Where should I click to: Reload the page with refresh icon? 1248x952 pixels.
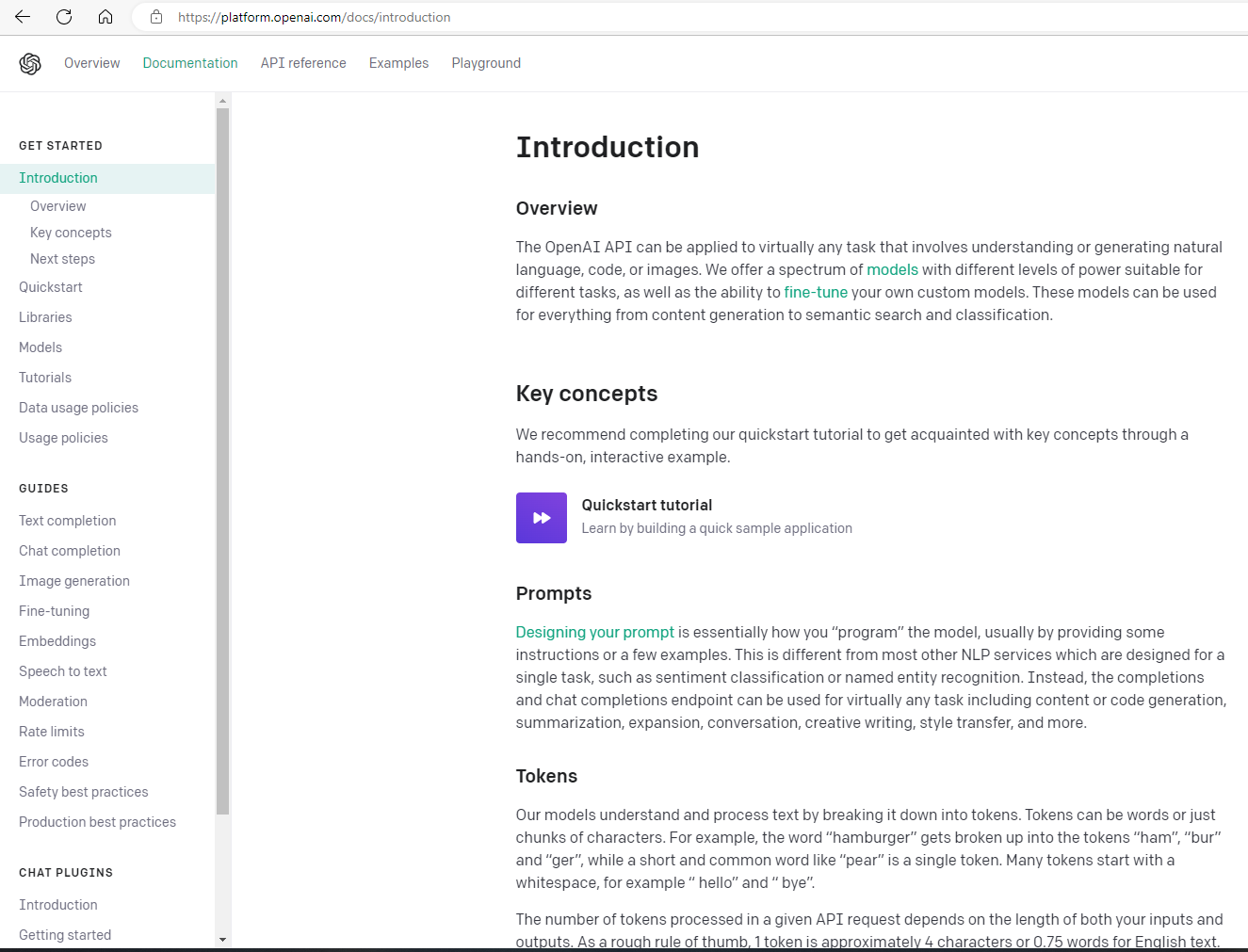pyautogui.click(x=64, y=17)
